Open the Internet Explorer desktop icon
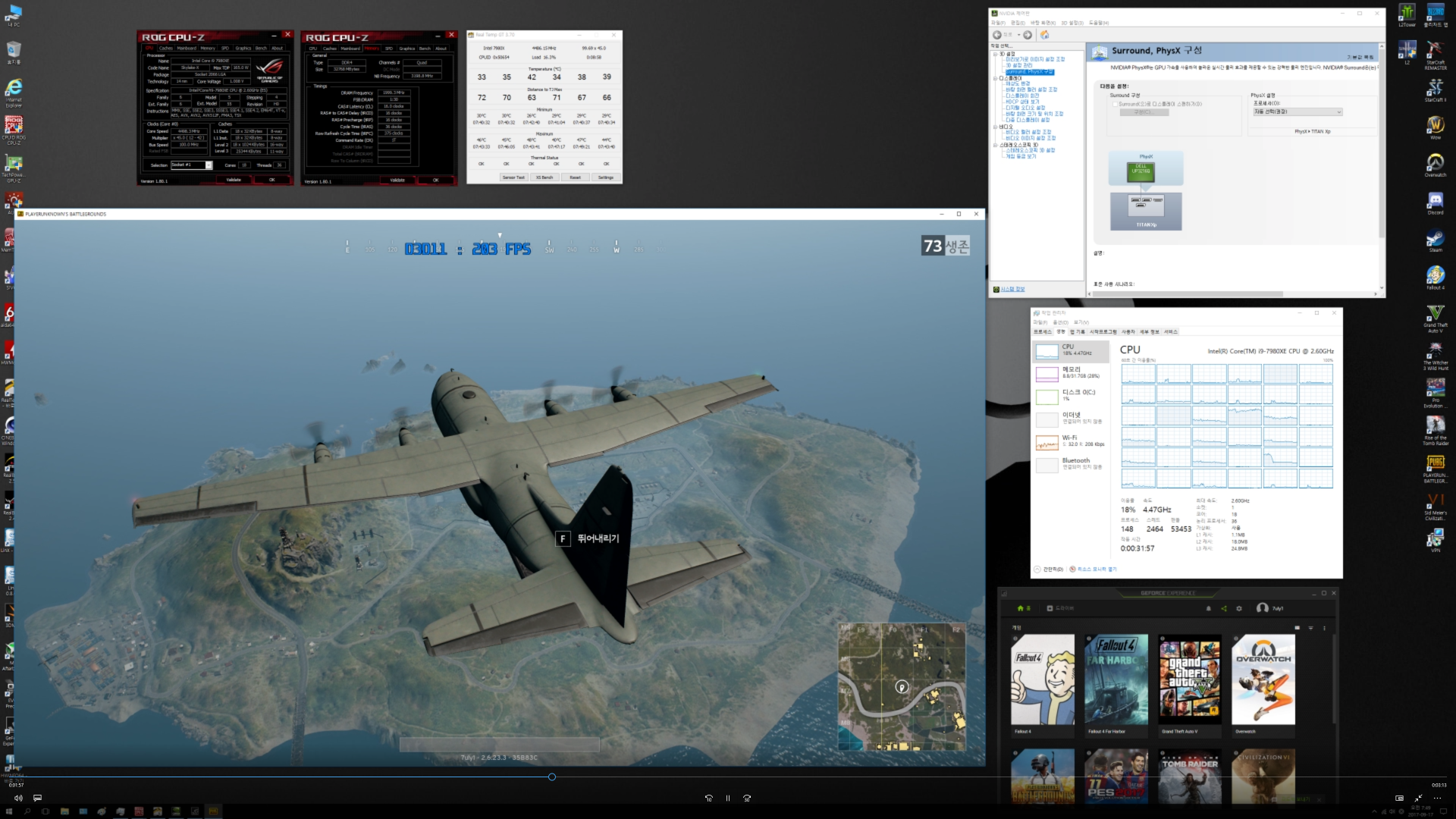This screenshot has width=1456, height=819. [14, 94]
